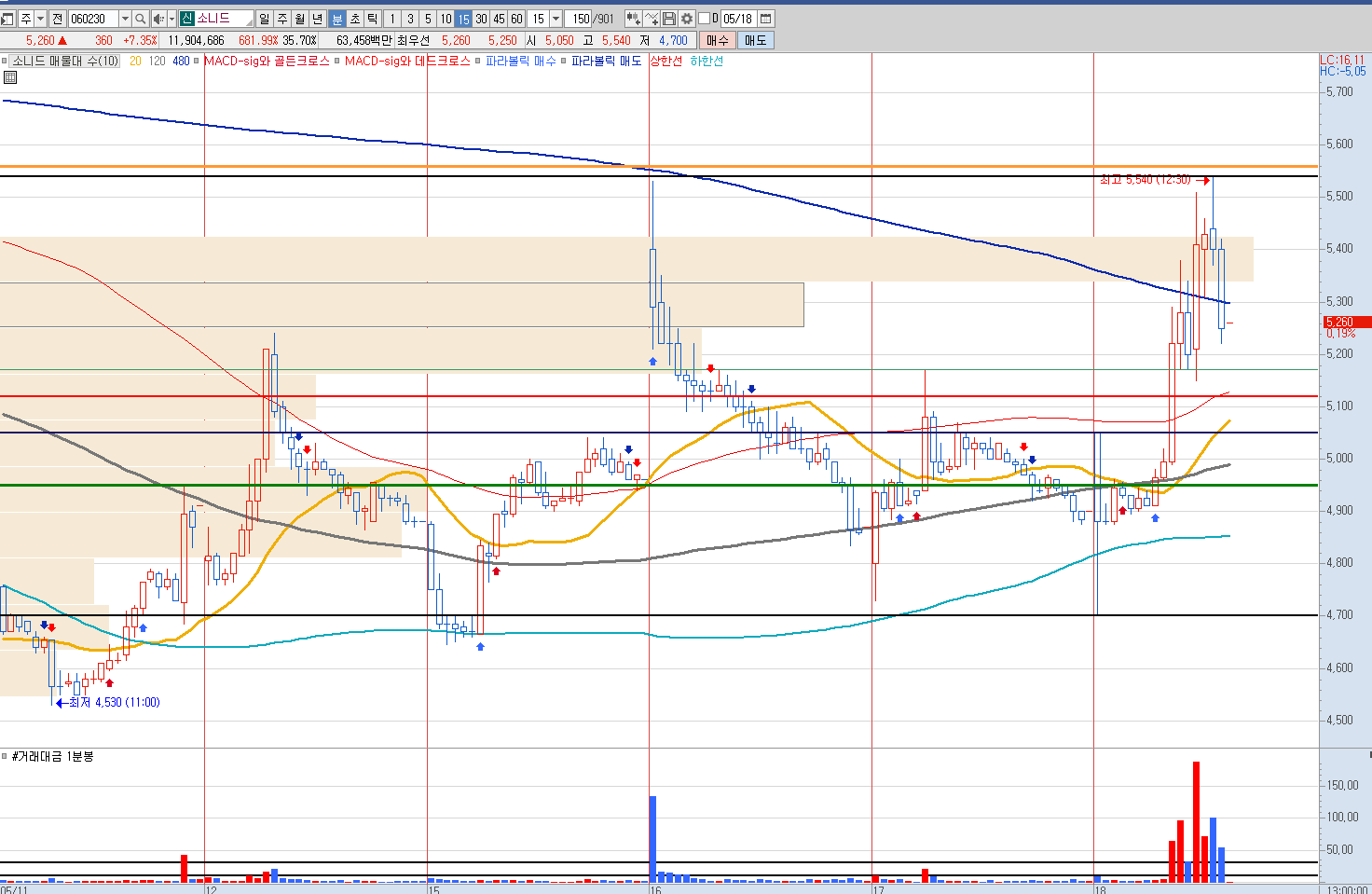
Task: Click the small grid table icon under legend
Action: point(10,78)
